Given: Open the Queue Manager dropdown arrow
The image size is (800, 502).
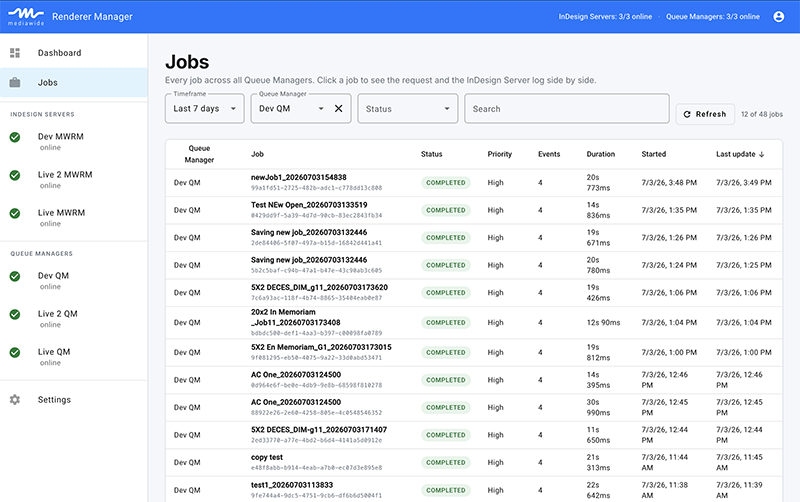Looking at the screenshot, I should [321, 108].
